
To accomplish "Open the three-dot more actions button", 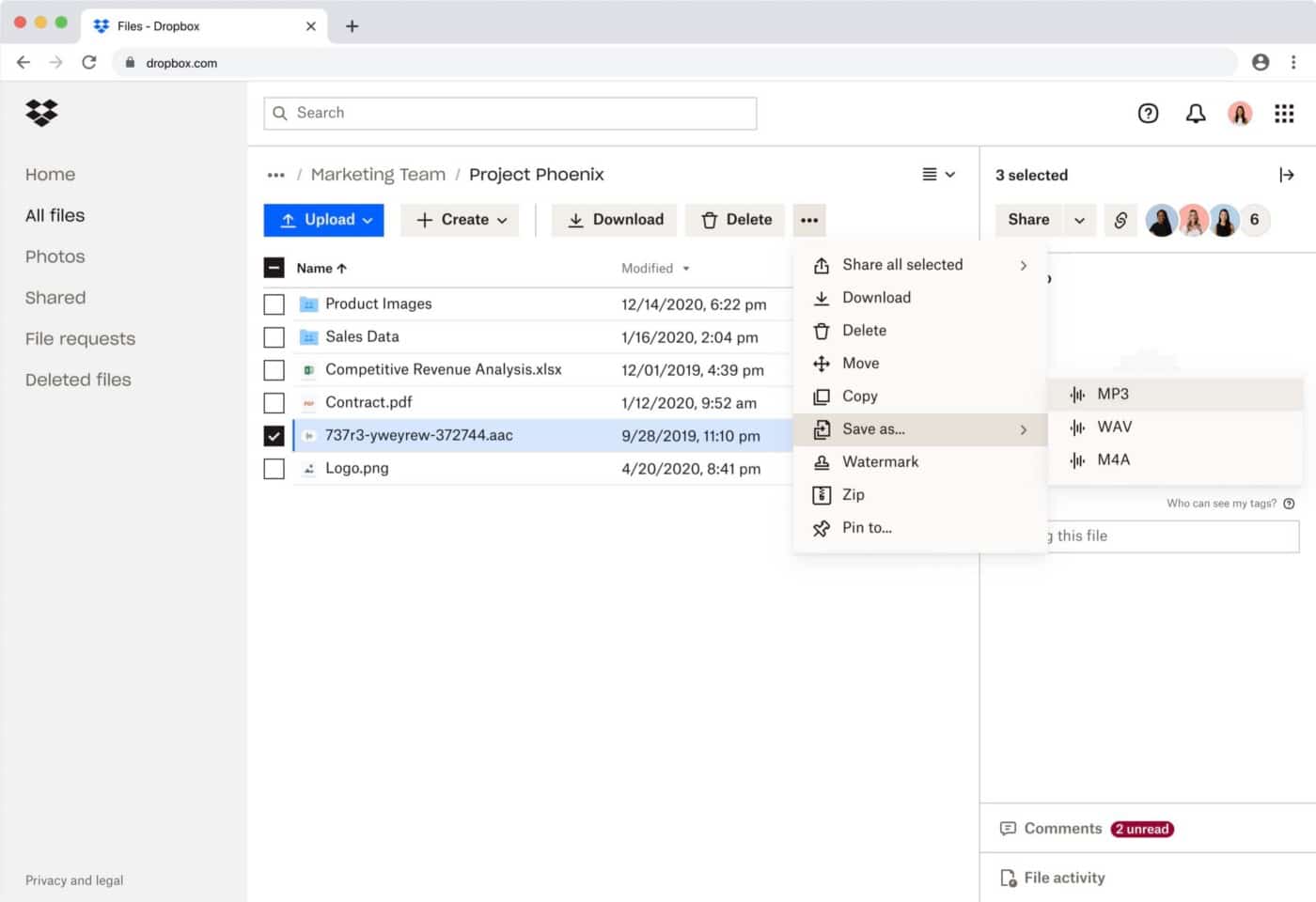I will tap(809, 220).
